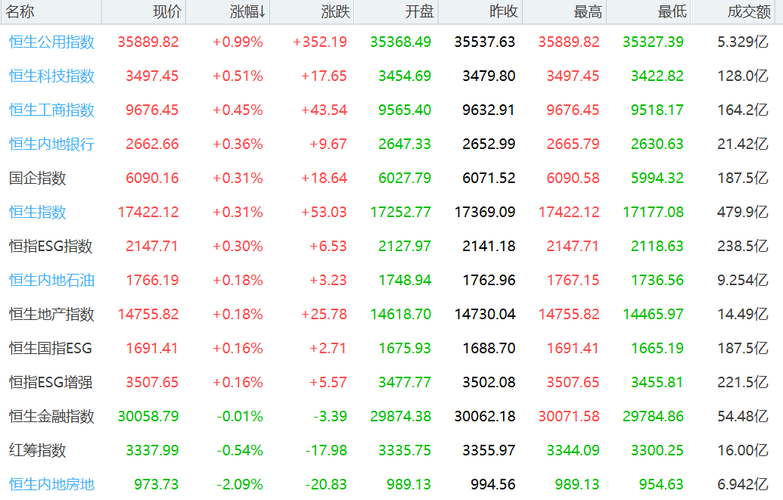Select the 恒指ESG指数 row name
Viewport: 783px width, 500px height.
50,246
